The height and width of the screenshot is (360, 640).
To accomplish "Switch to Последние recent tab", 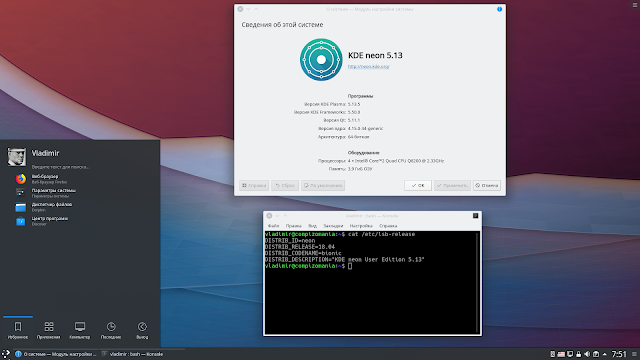I will click(x=111, y=330).
